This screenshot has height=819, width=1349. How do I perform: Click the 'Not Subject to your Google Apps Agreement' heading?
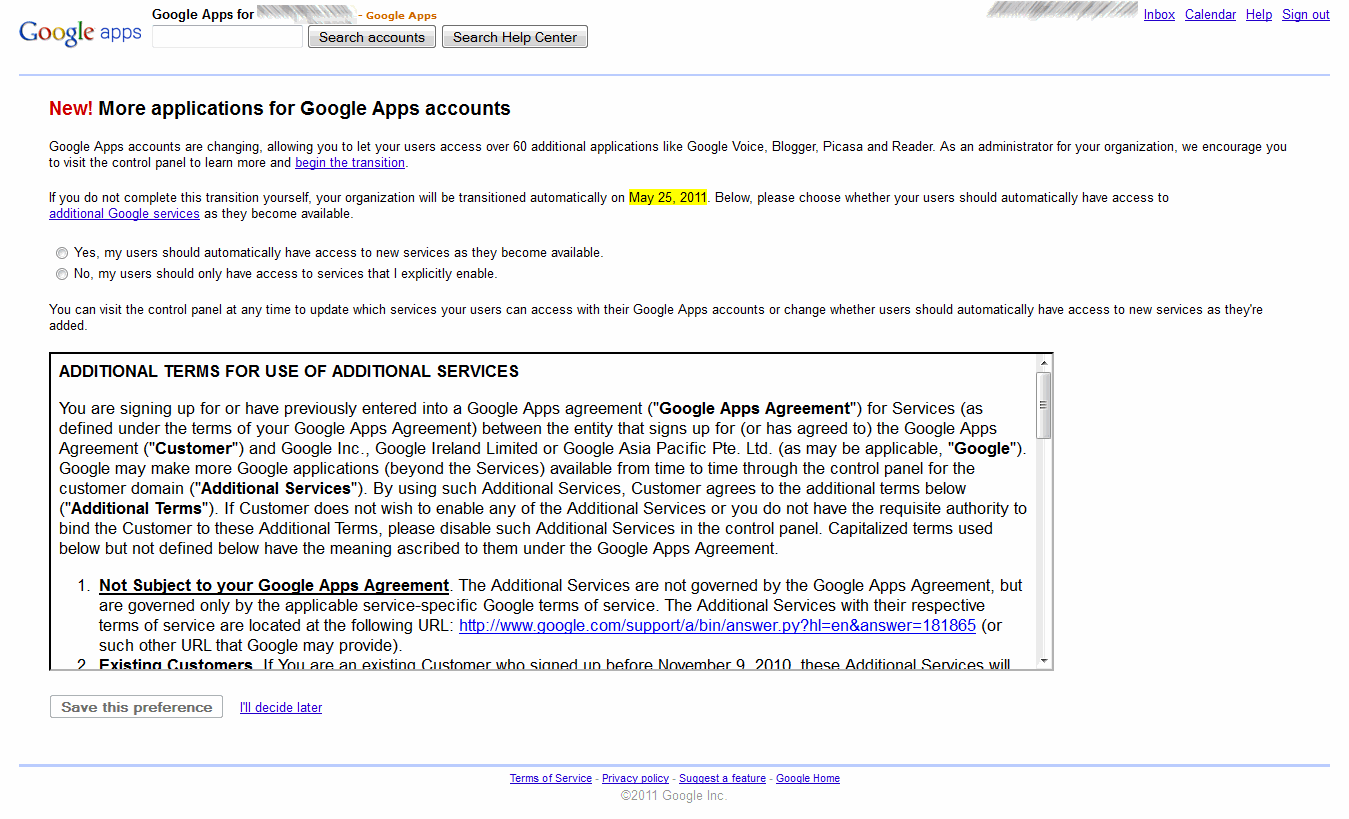pos(274,586)
